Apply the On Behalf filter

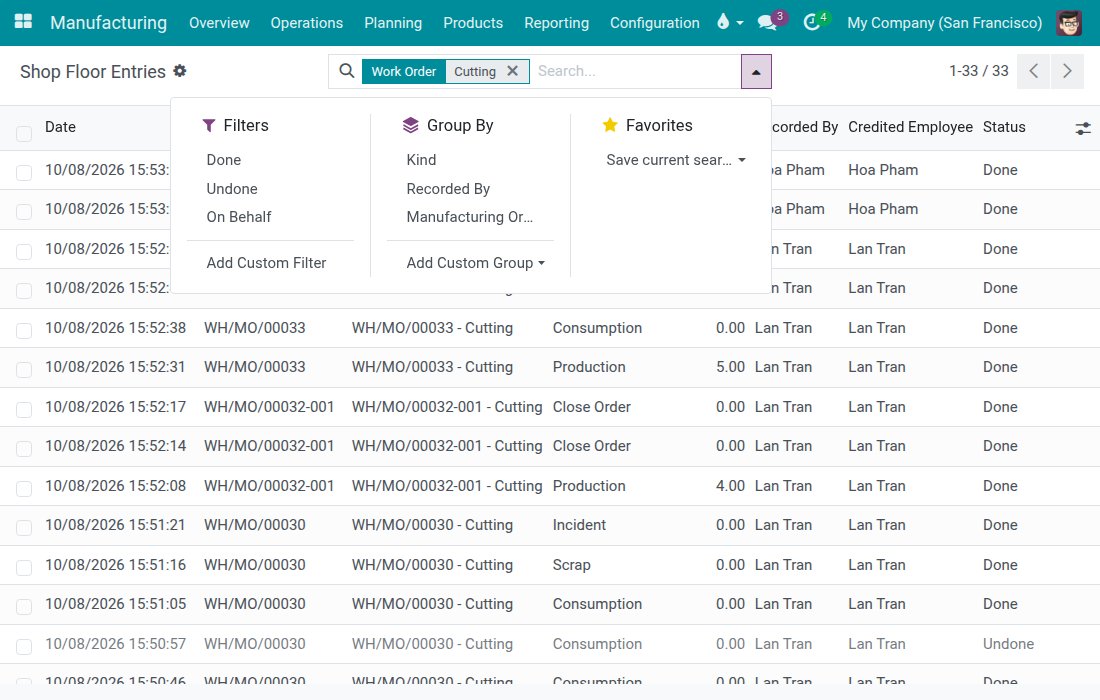tap(239, 217)
